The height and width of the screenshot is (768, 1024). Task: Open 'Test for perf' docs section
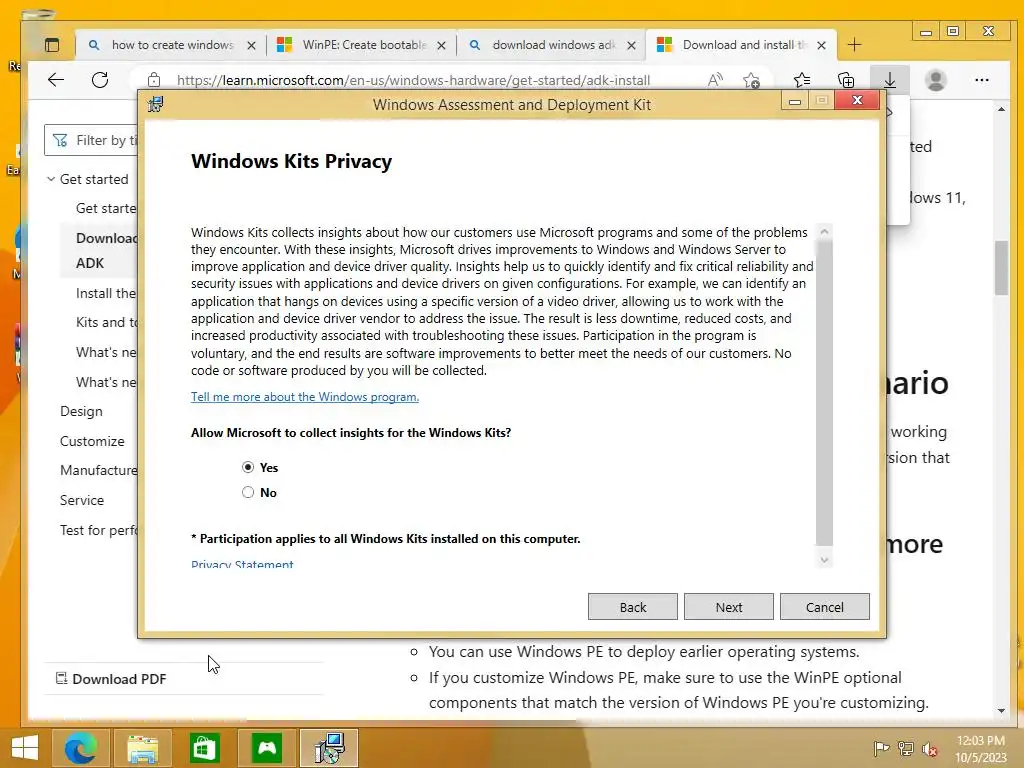click(x=99, y=530)
